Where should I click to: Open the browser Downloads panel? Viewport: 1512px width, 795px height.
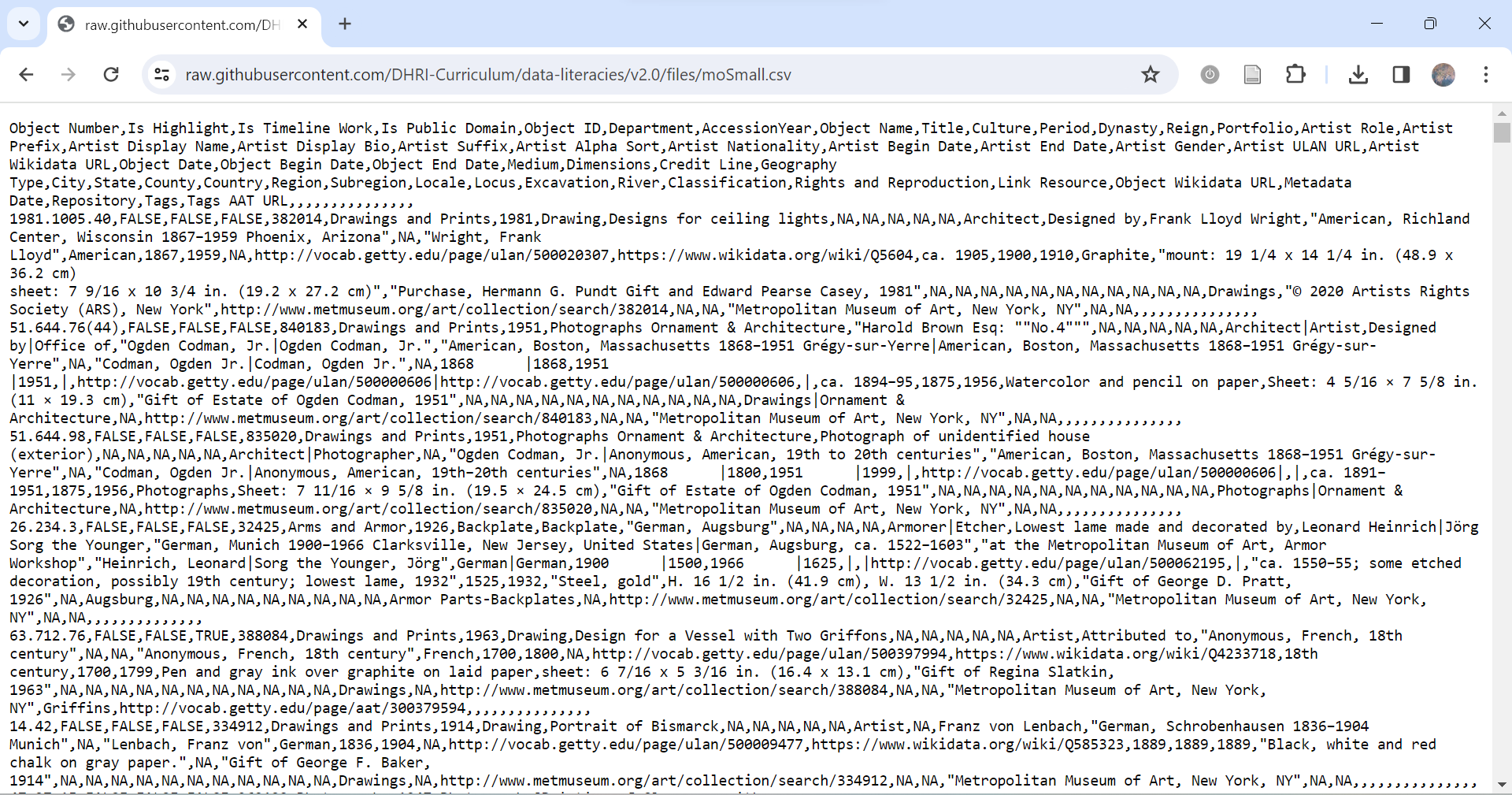click(x=1358, y=75)
